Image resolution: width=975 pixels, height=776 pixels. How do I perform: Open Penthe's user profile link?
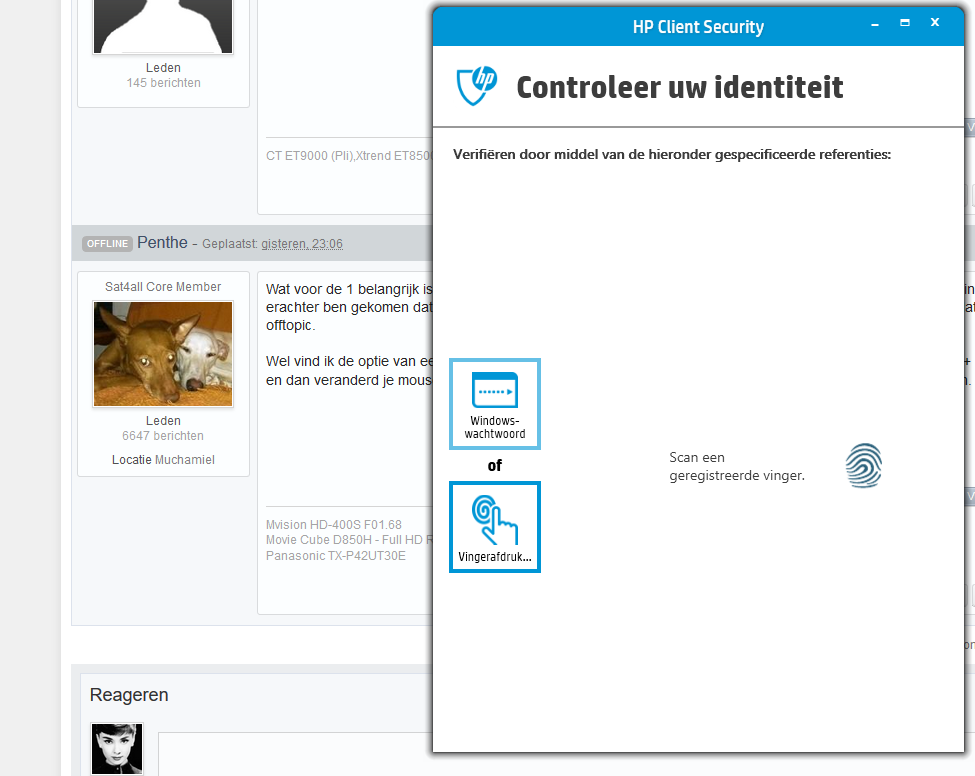(x=162, y=242)
